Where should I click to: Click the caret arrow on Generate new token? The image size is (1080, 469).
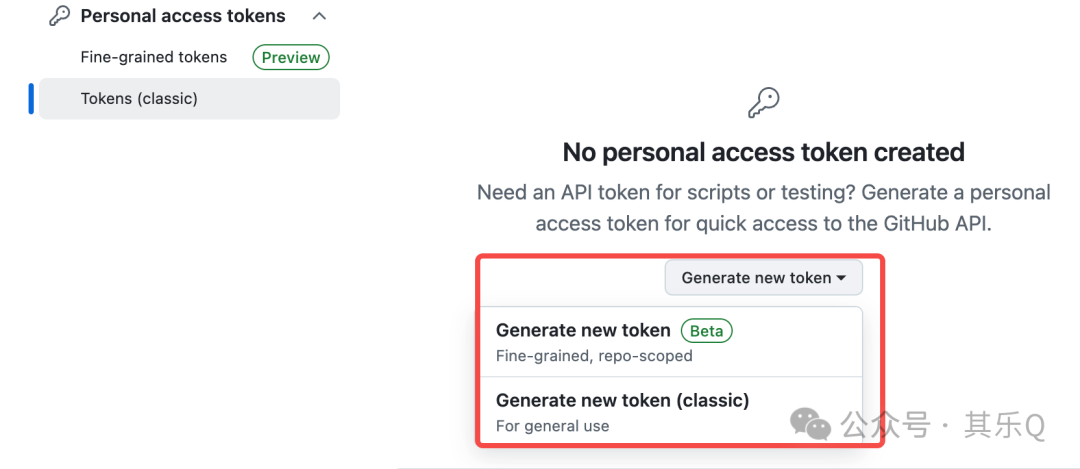coord(841,278)
